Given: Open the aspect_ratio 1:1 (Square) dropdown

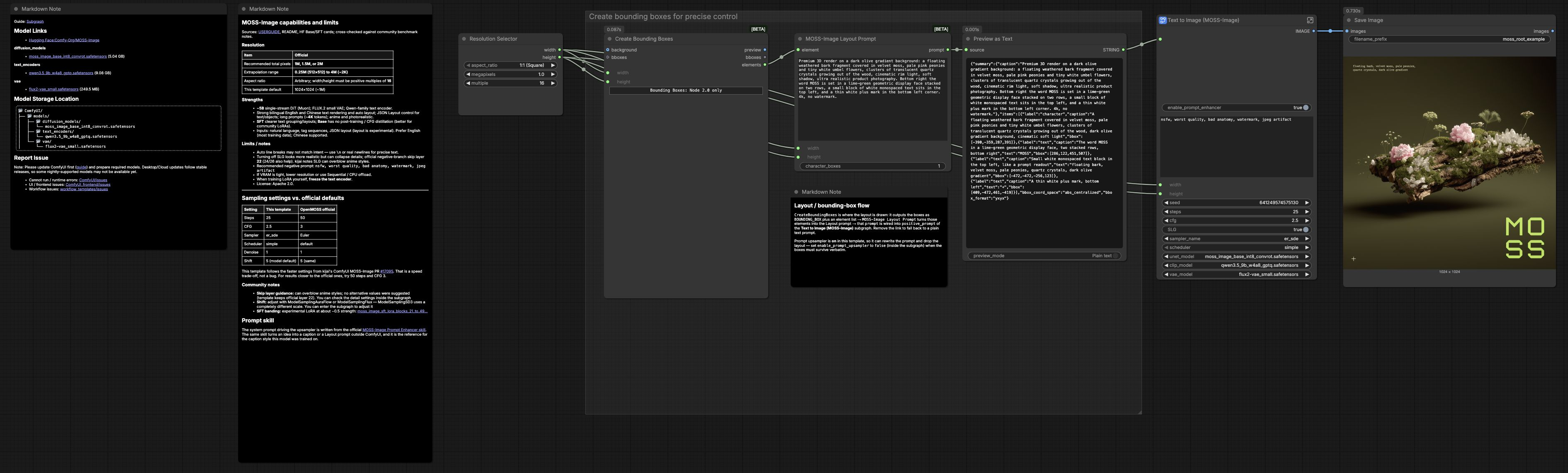Looking at the screenshot, I should coord(511,65).
